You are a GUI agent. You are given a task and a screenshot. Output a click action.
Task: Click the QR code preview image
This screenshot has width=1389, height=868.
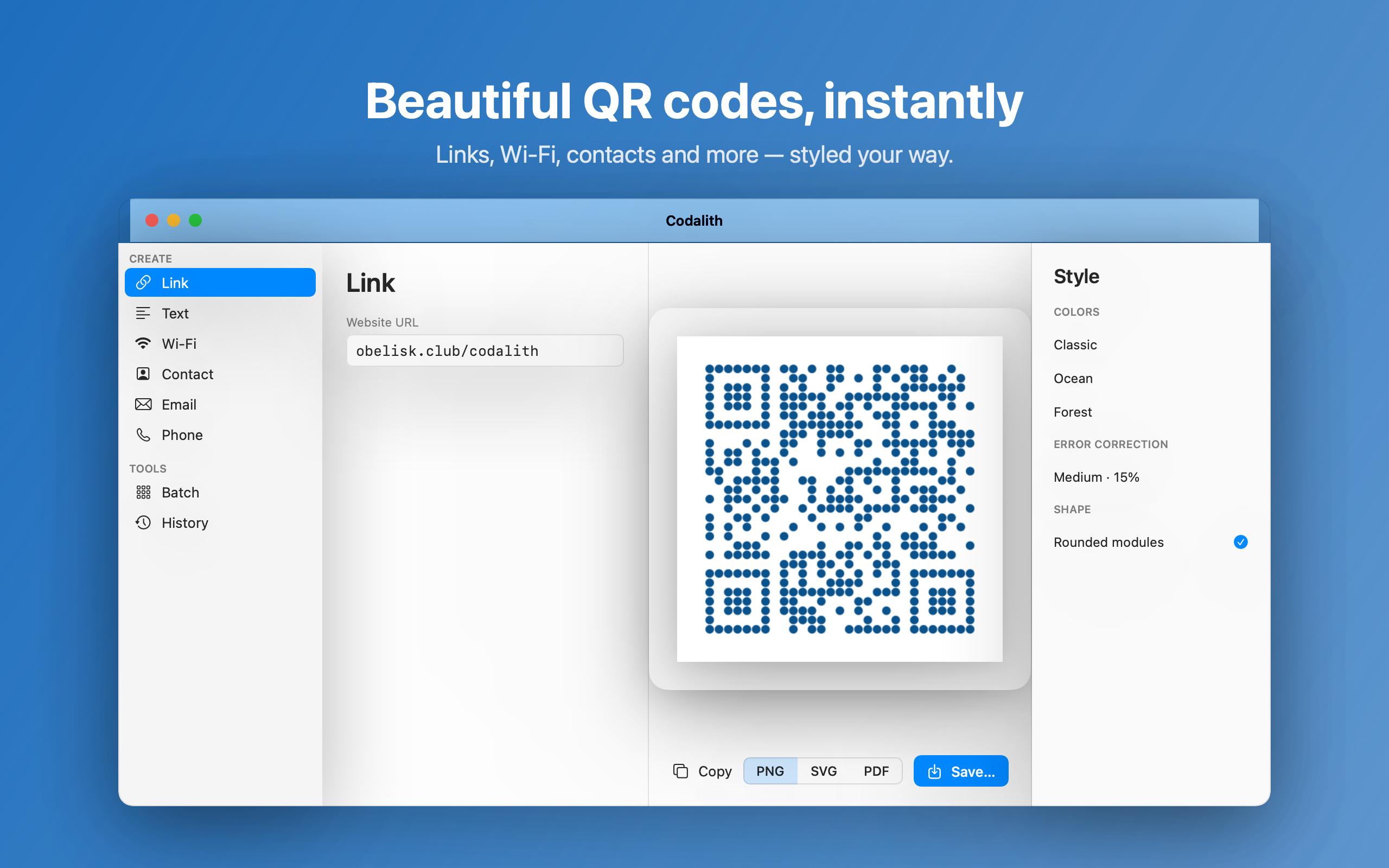[x=840, y=499]
